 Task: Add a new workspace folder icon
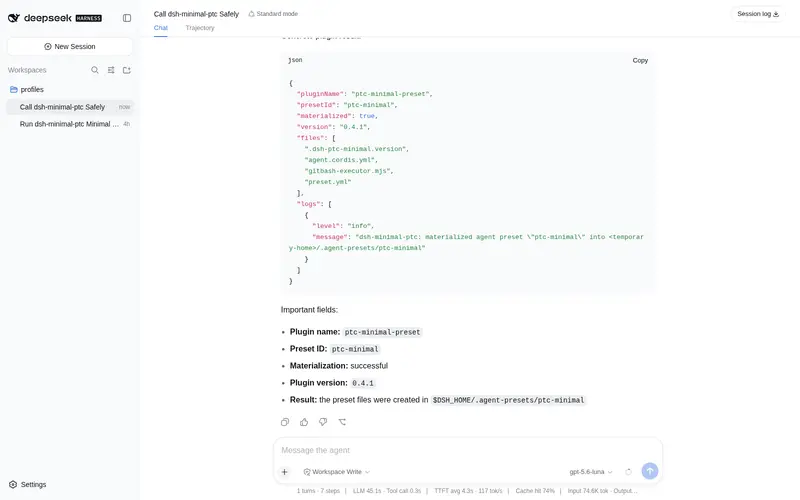(x=127, y=70)
